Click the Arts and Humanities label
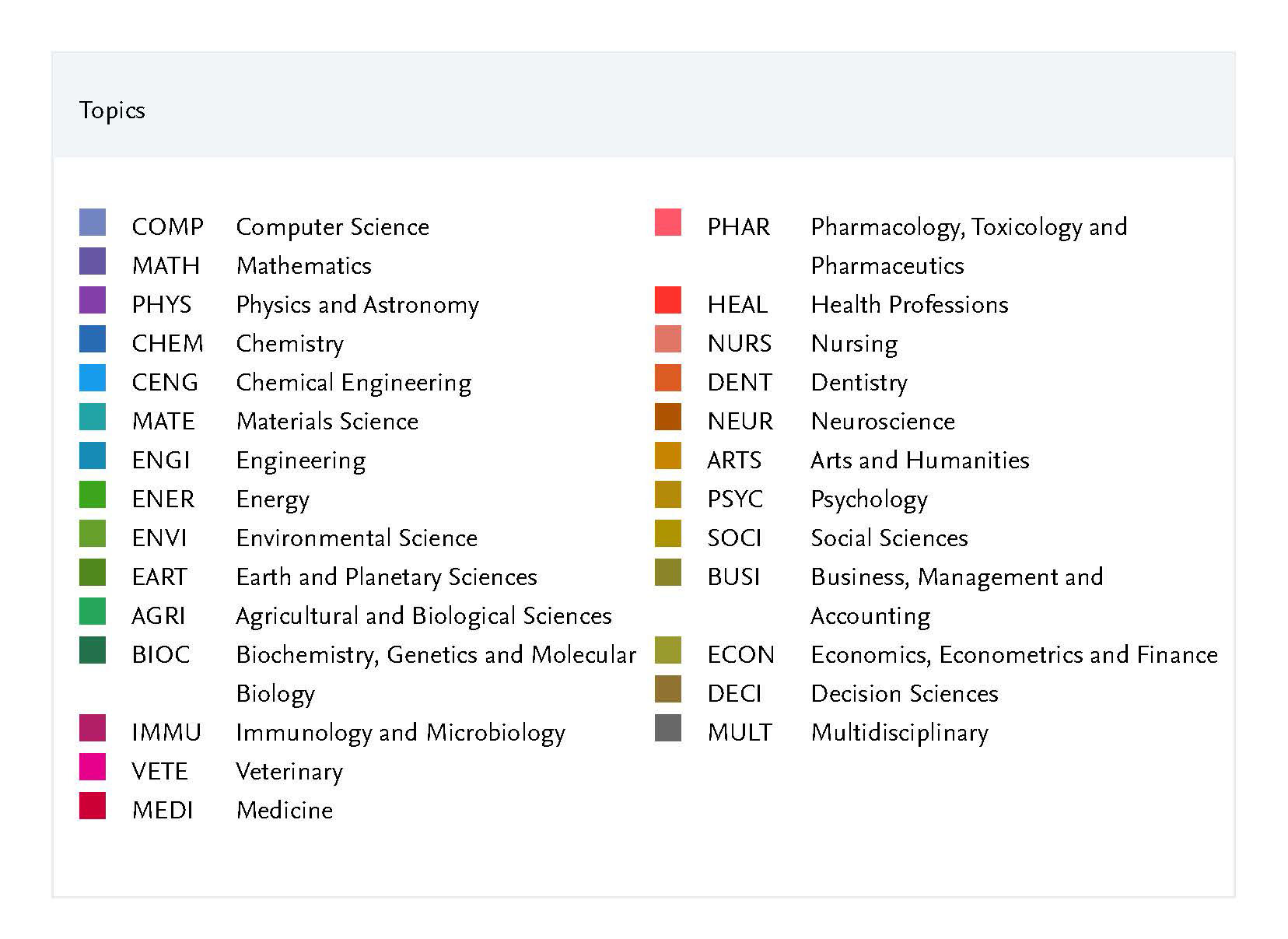This screenshot has height=939, width=1288. [x=919, y=461]
